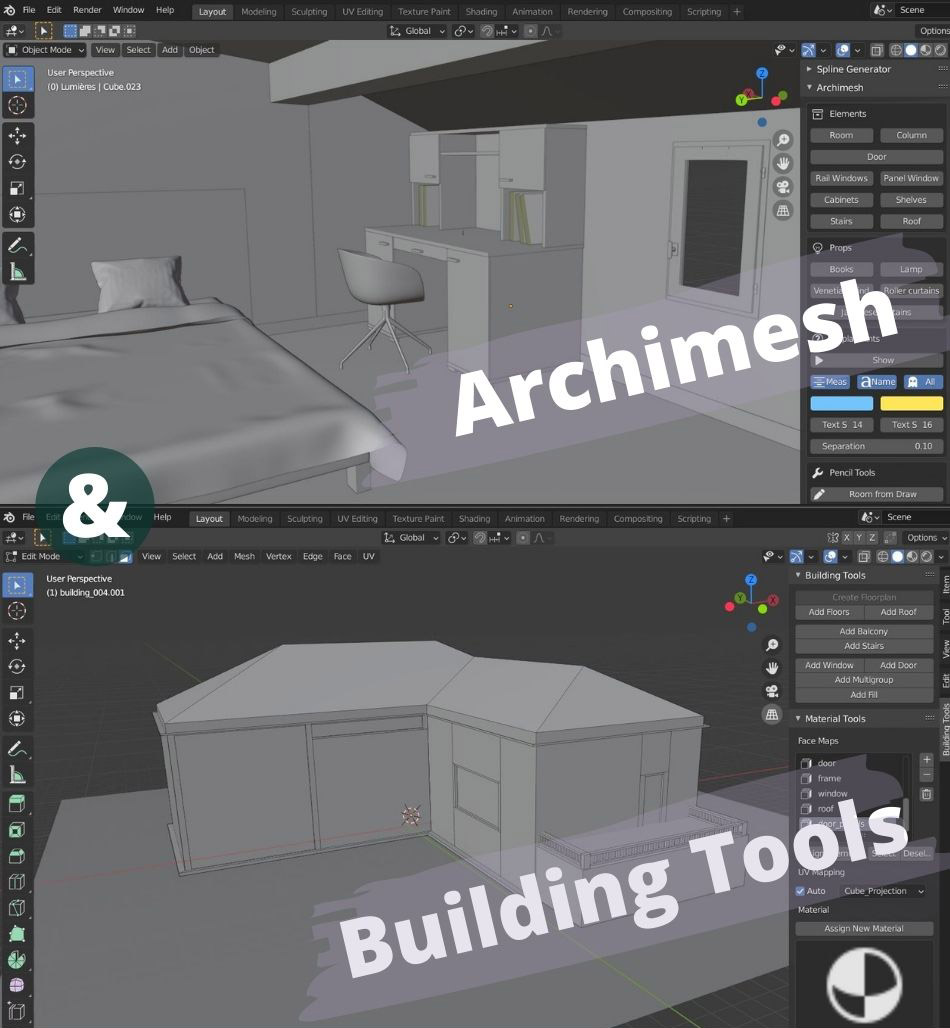The height and width of the screenshot is (1028, 950).
Task: Click the camera view icon in the viewport sidebar
Action: coord(783,186)
